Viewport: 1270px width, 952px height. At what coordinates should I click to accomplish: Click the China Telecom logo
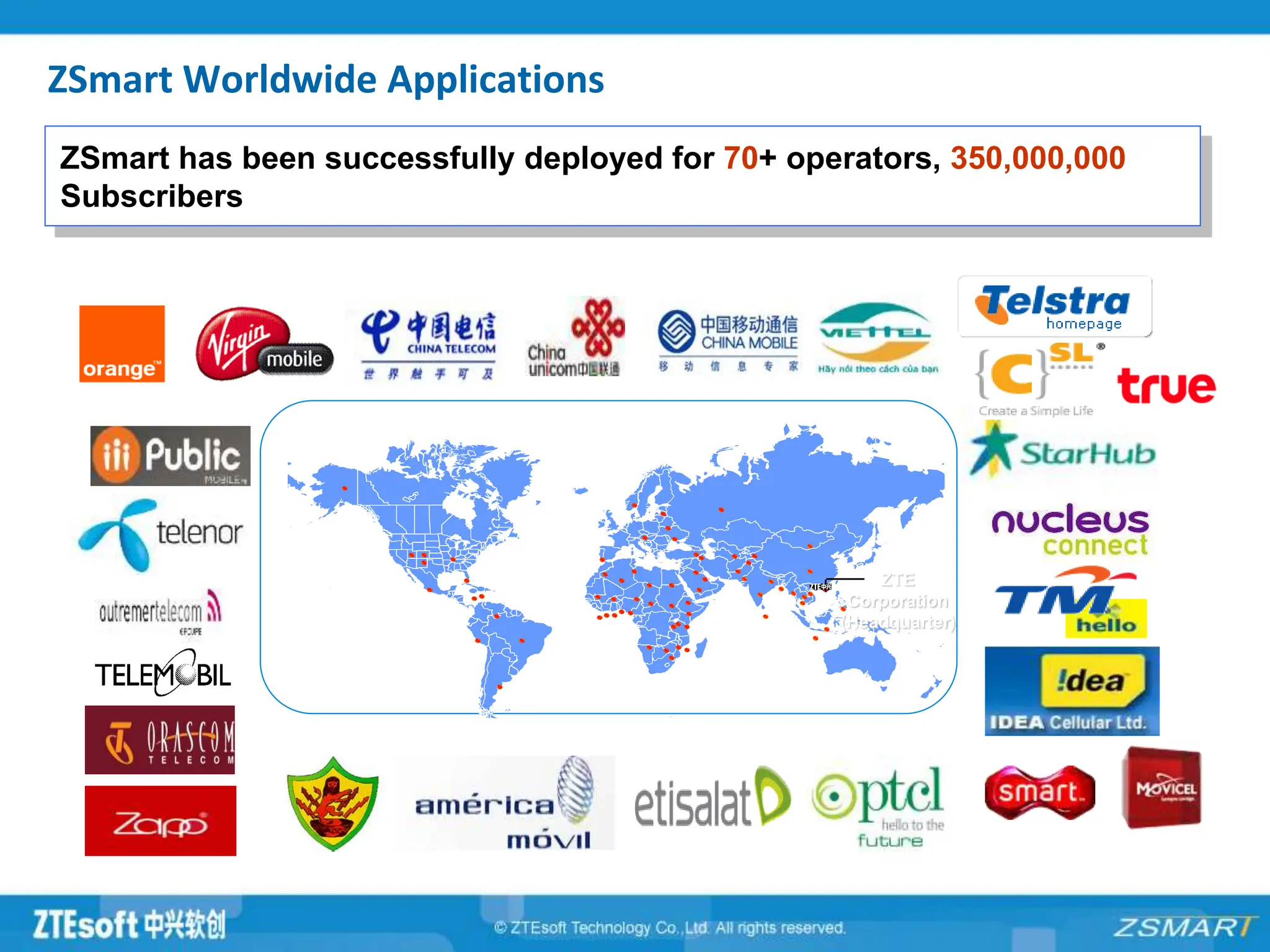[x=429, y=344]
